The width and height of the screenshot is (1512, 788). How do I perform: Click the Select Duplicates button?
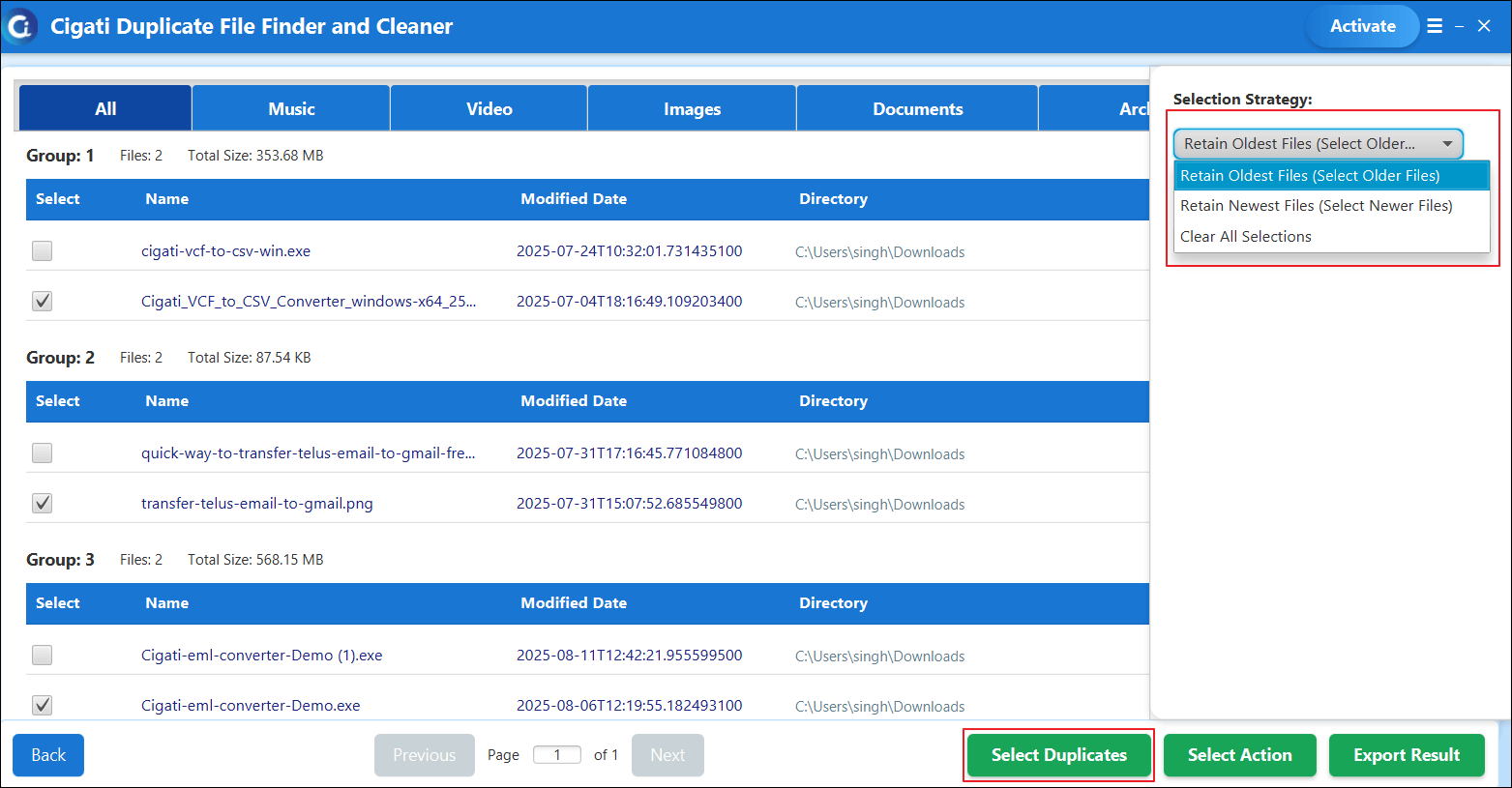coord(1059,755)
